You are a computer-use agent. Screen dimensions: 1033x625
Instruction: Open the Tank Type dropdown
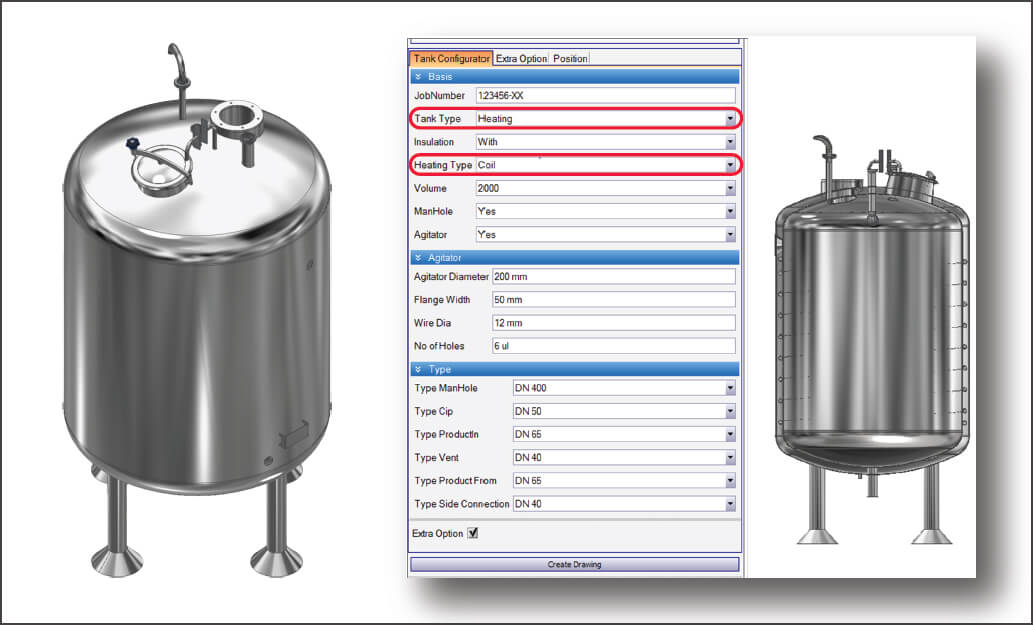[730, 119]
